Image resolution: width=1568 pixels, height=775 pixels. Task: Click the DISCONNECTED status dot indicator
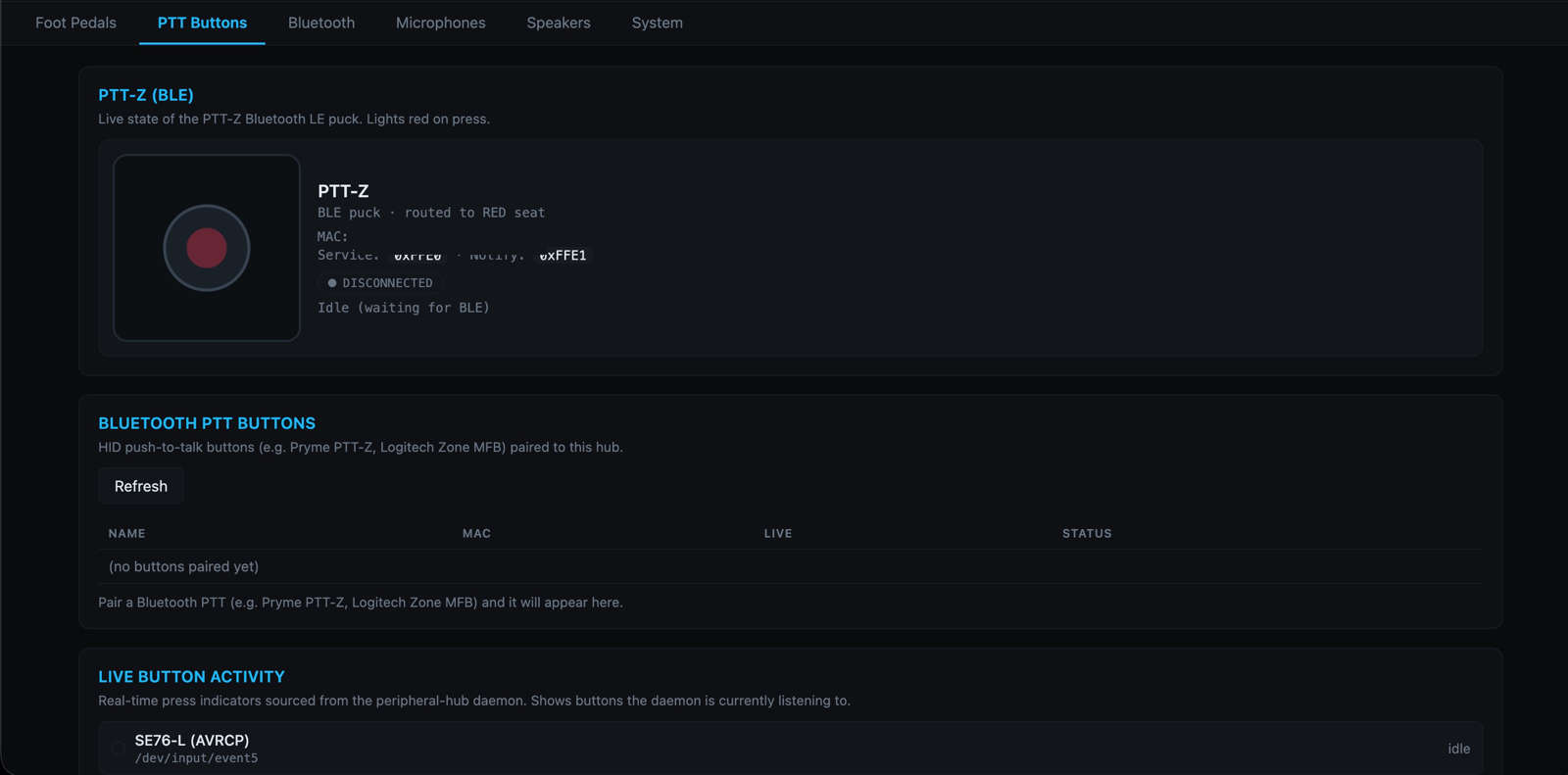pos(331,283)
